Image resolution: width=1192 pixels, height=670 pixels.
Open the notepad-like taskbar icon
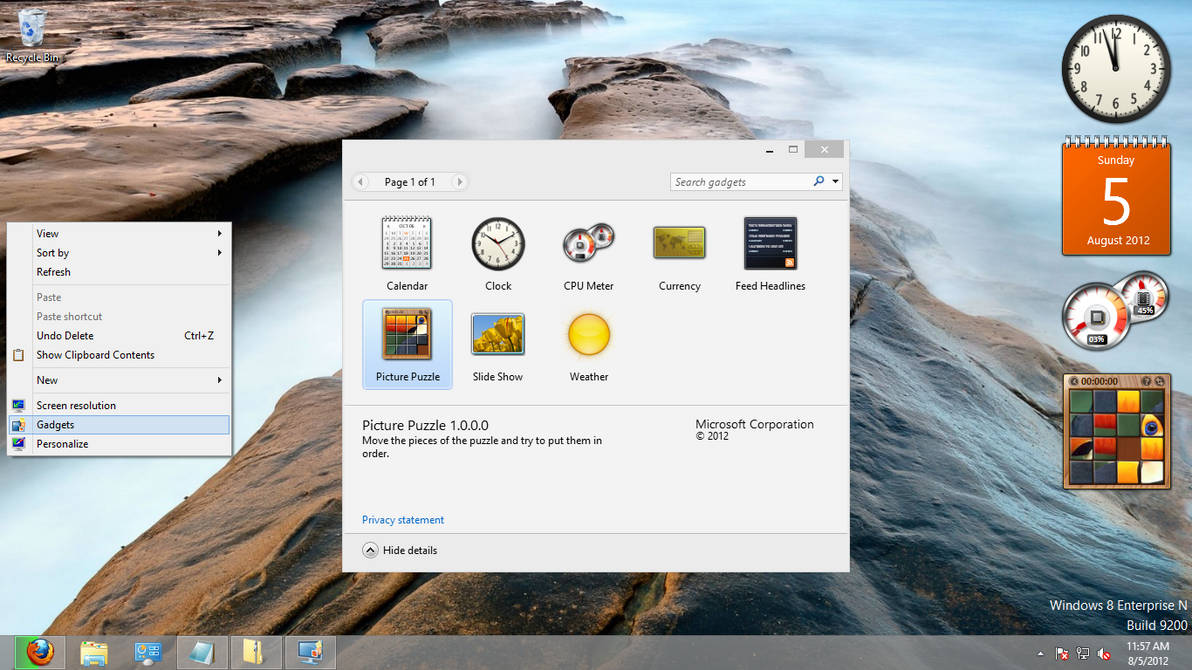201,653
